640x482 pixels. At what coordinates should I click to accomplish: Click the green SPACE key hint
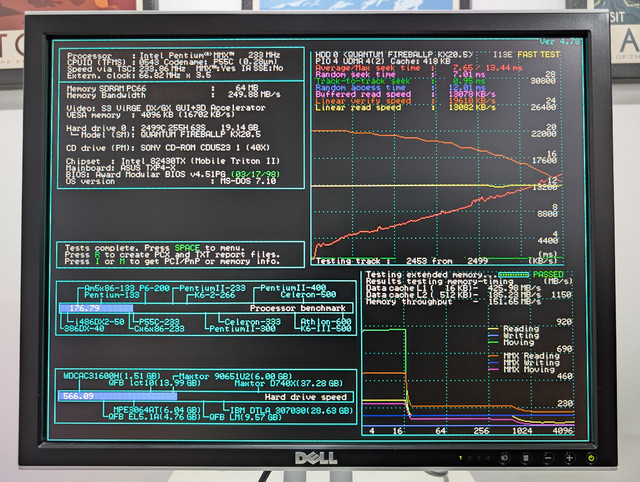coord(187,248)
